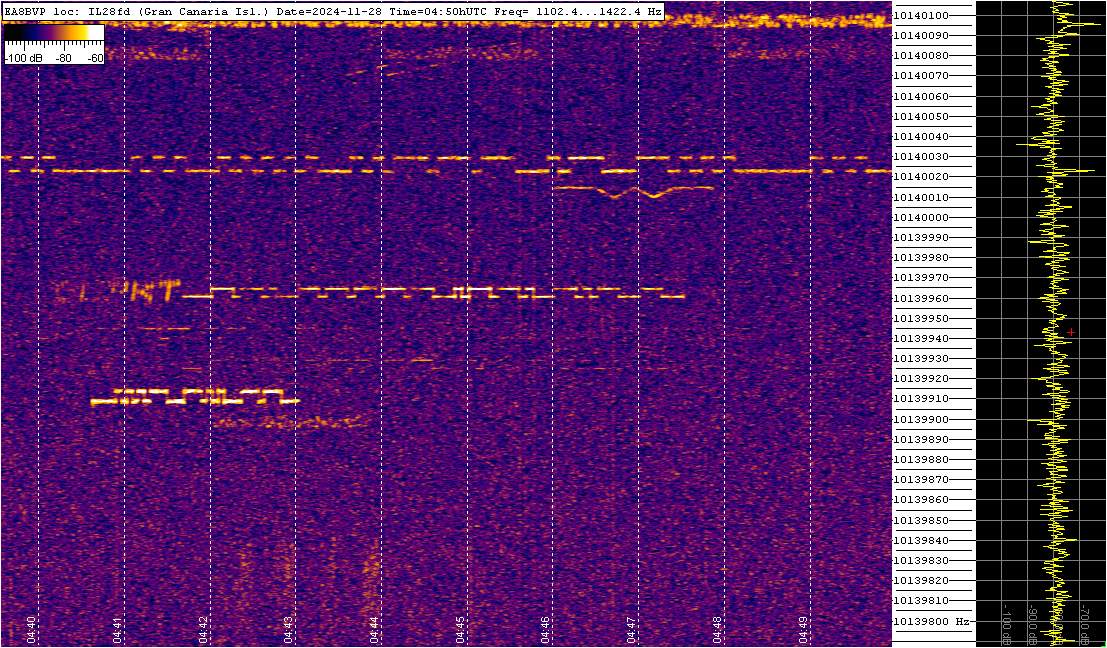
Task: Click the red cross marker in spectrum plot
Action: (1071, 332)
